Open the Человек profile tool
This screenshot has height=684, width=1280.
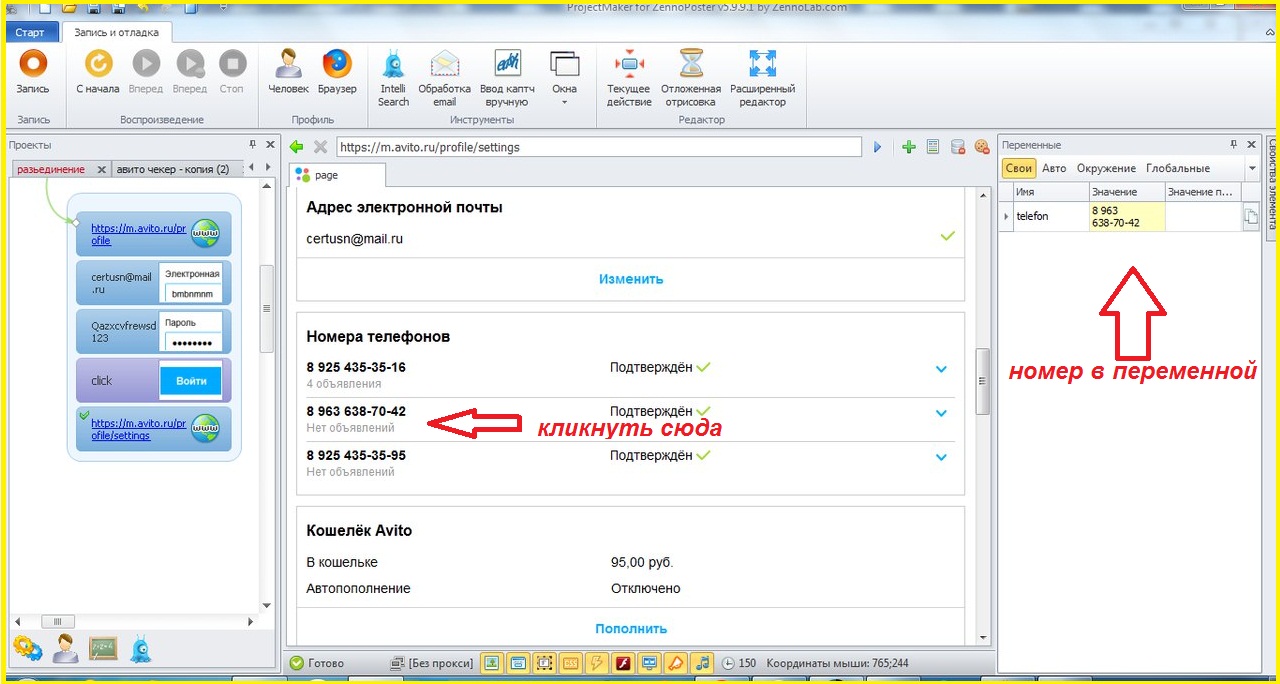tap(289, 71)
